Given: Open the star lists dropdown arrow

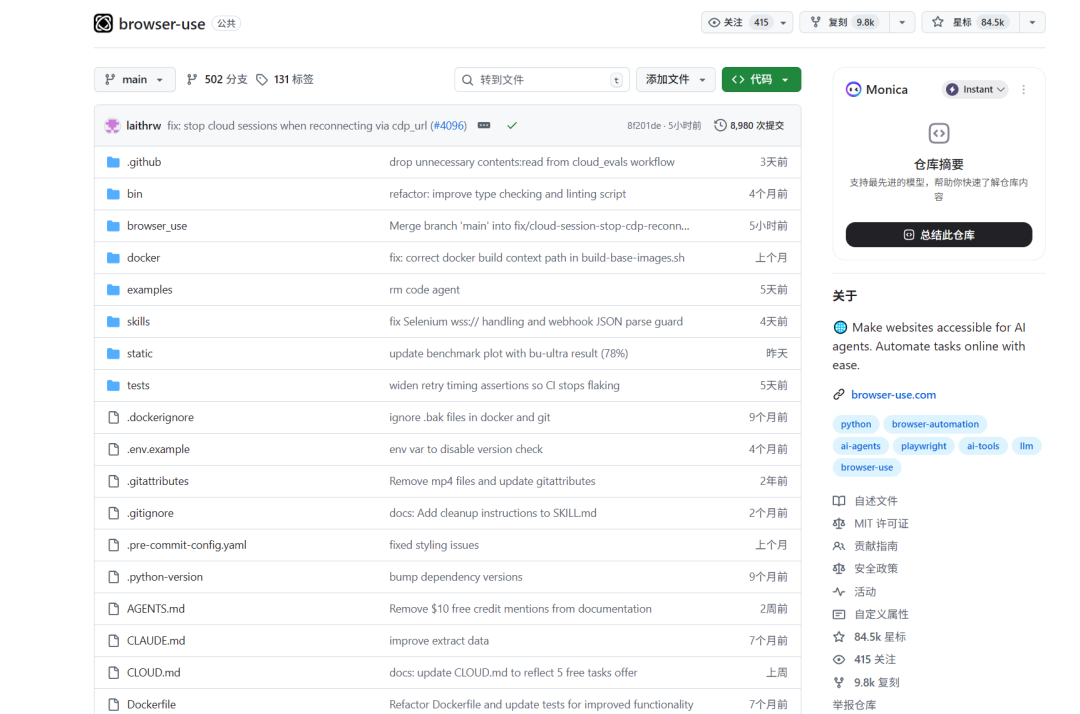Looking at the screenshot, I should [x=1032, y=23].
